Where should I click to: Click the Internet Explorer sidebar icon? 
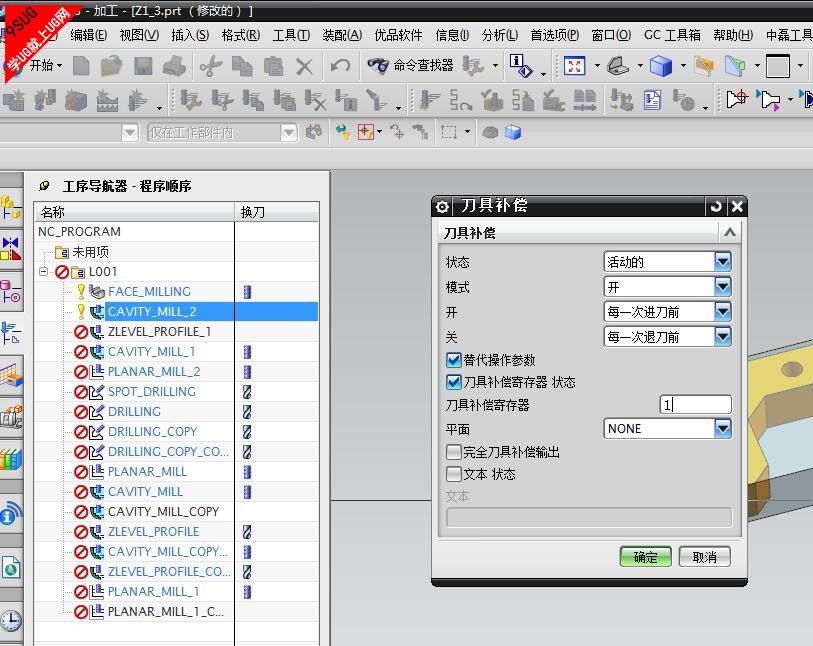tap(11, 568)
